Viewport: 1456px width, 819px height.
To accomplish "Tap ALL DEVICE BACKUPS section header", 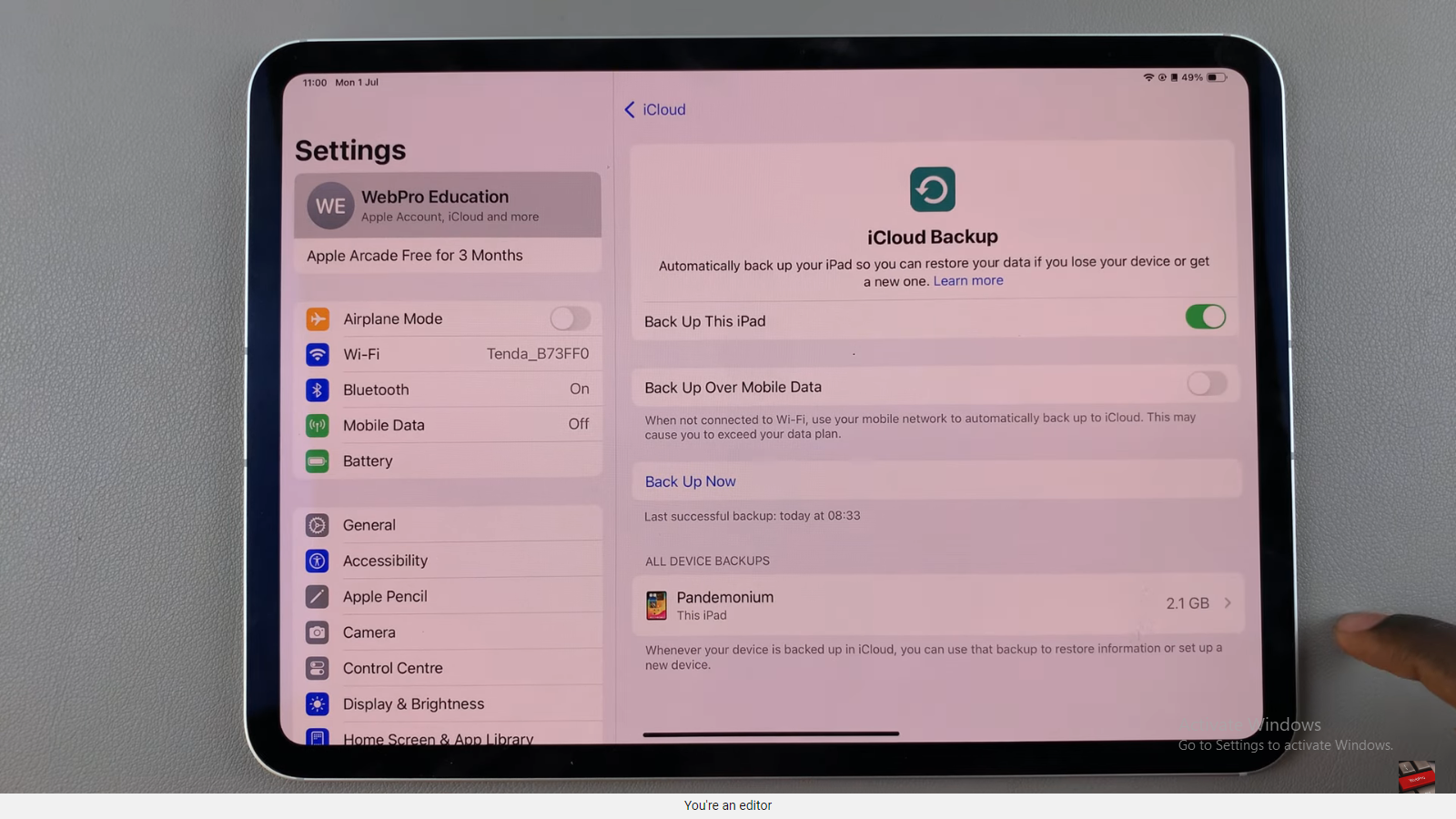I will tap(707, 561).
